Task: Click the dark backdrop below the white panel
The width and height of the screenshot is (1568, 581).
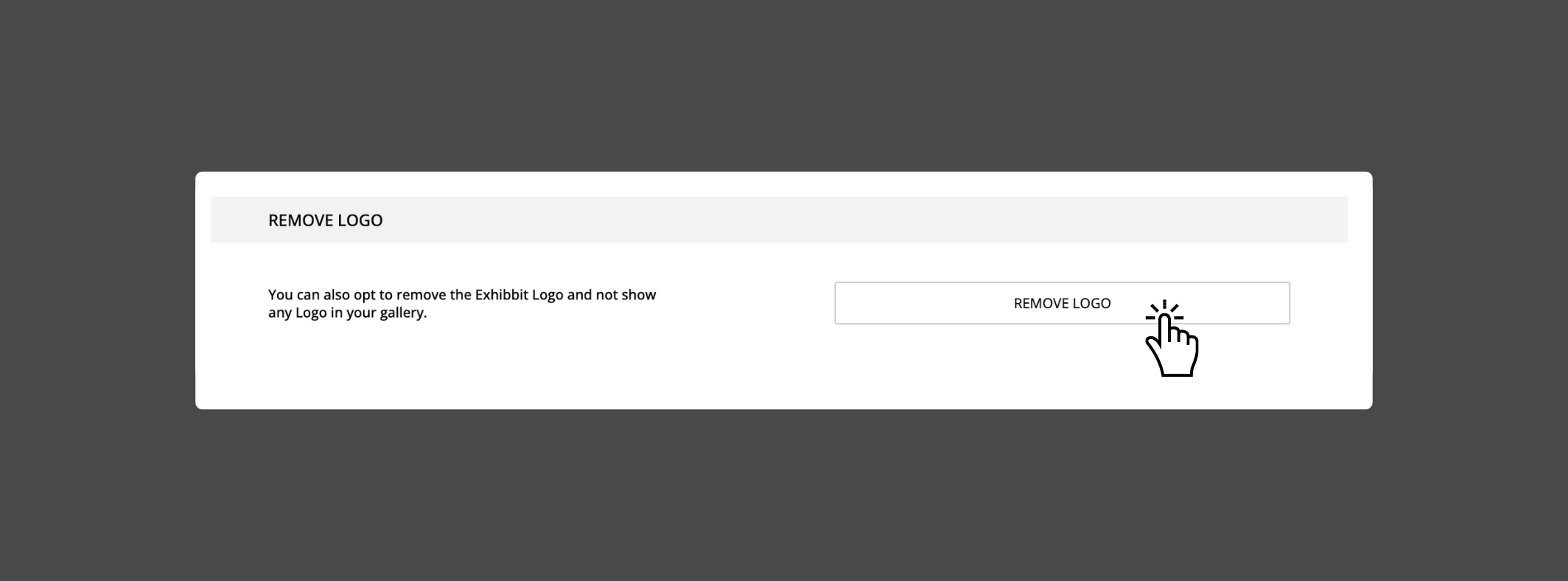Action: point(784,495)
